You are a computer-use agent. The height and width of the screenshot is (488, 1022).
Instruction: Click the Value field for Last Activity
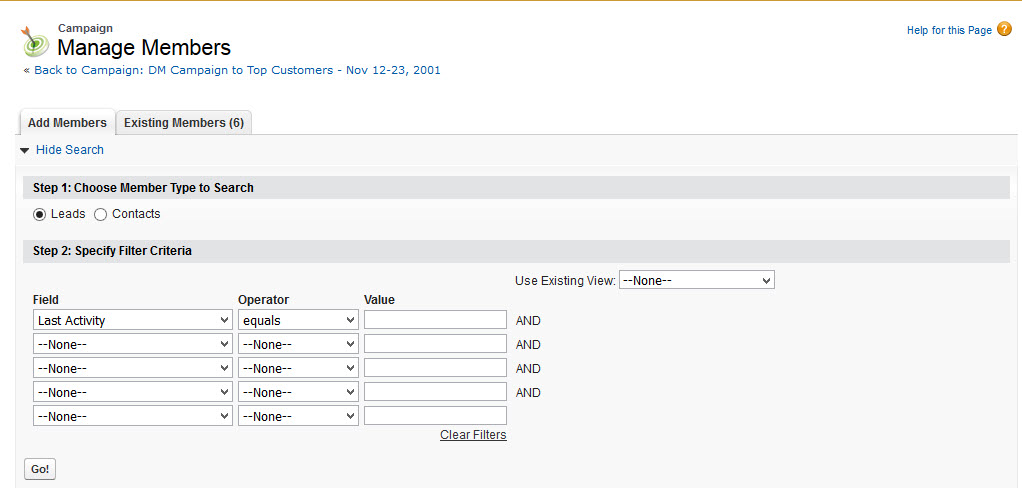[x=435, y=320]
